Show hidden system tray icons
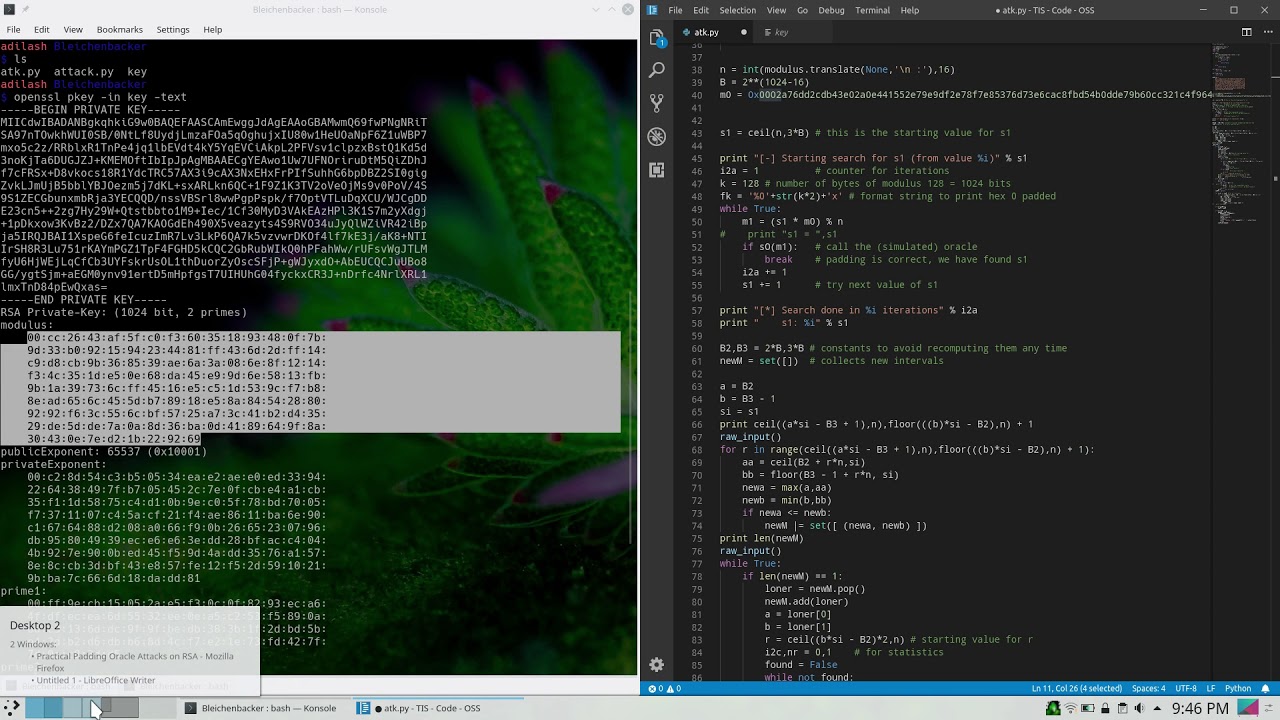 pos(1159,708)
